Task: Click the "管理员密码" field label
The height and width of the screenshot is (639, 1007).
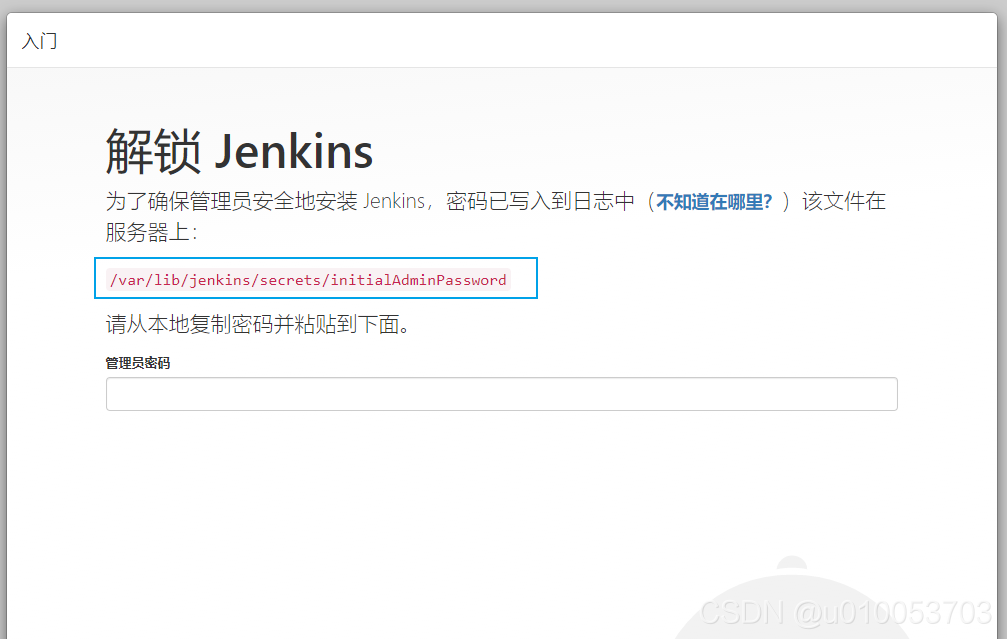Action: click(x=137, y=363)
